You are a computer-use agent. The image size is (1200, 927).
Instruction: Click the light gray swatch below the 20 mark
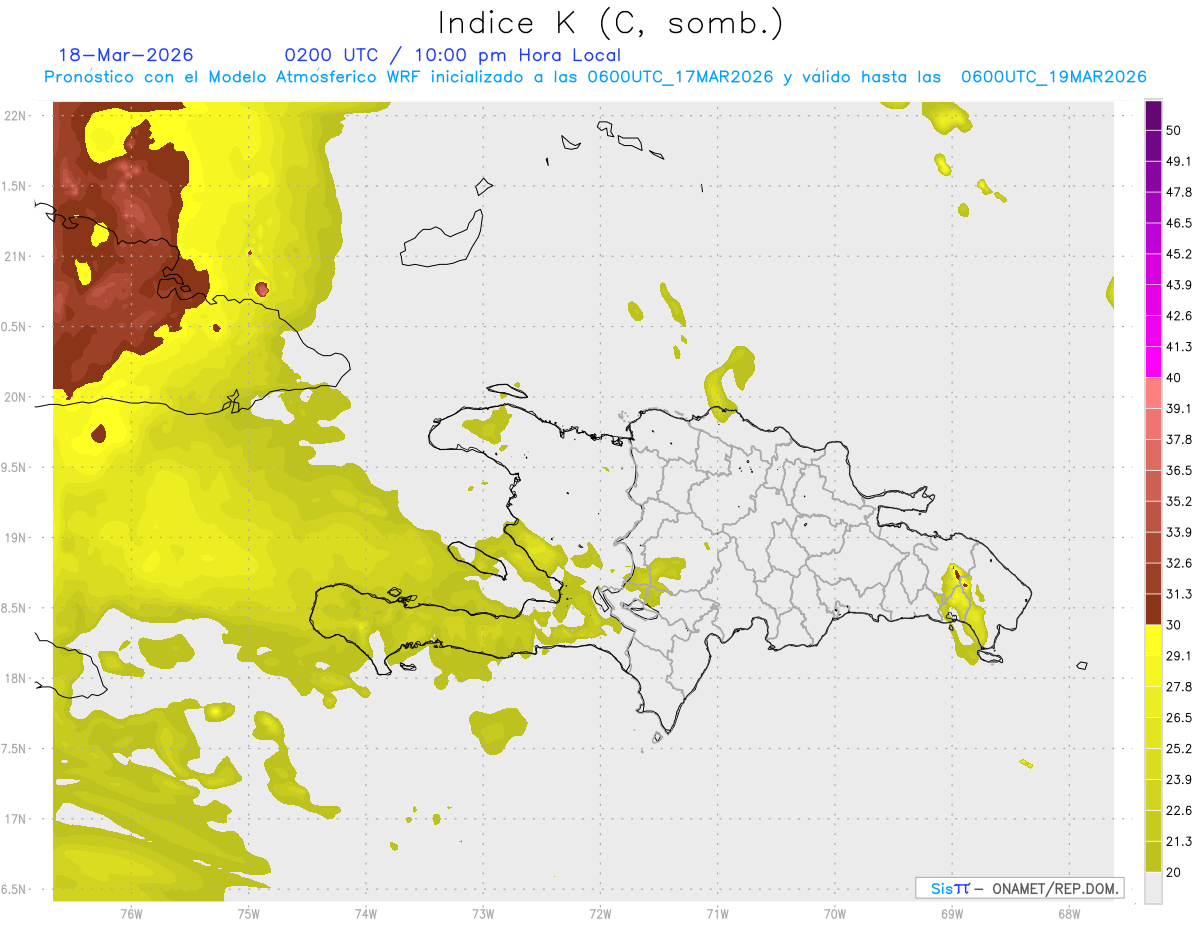click(1153, 888)
